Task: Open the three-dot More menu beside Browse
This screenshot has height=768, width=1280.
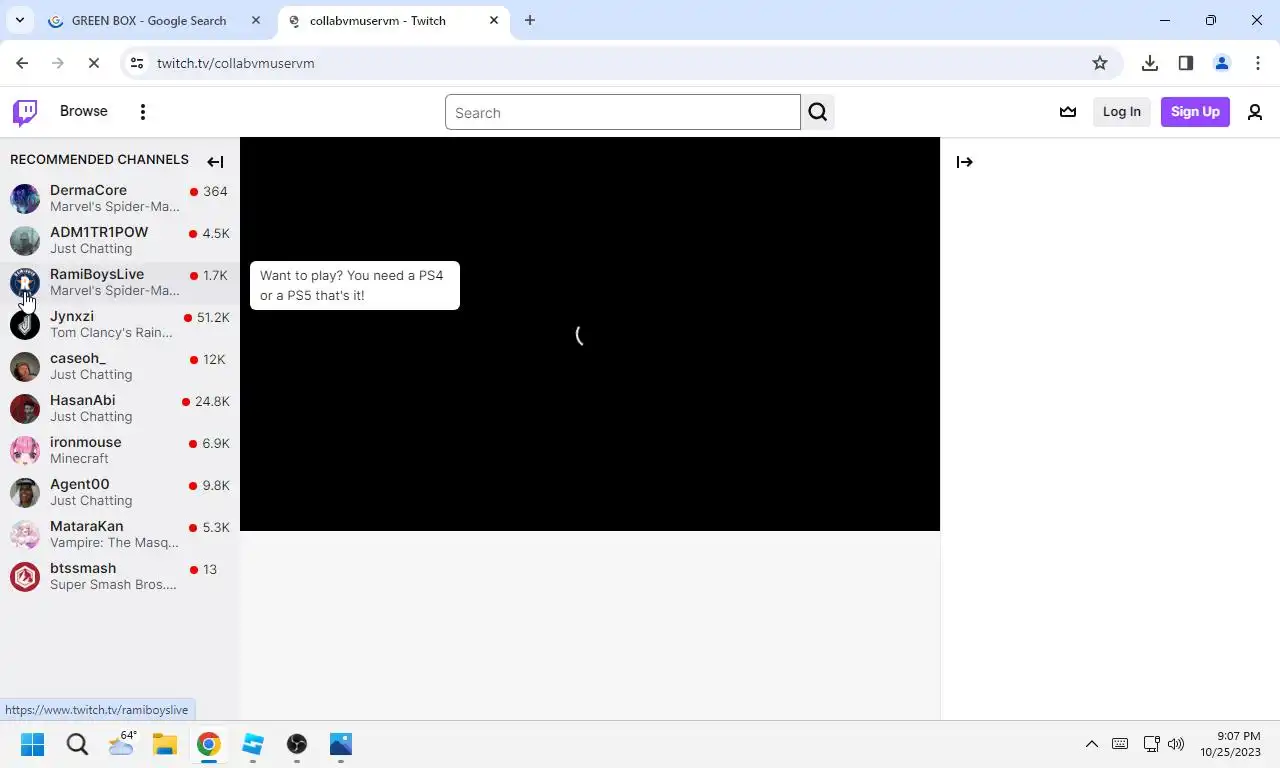Action: pyautogui.click(x=143, y=112)
